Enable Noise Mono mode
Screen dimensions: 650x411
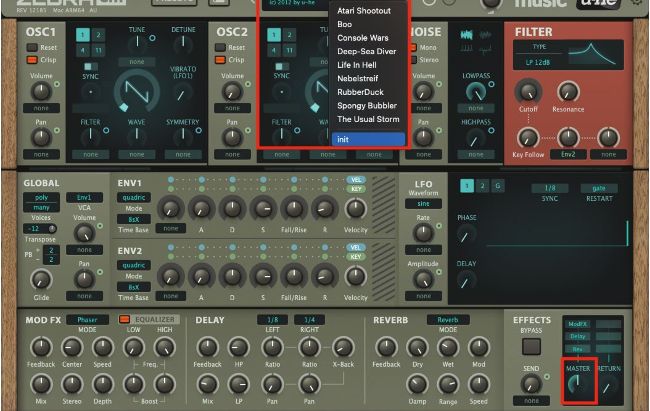pyautogui.click(x=413, y=47)
